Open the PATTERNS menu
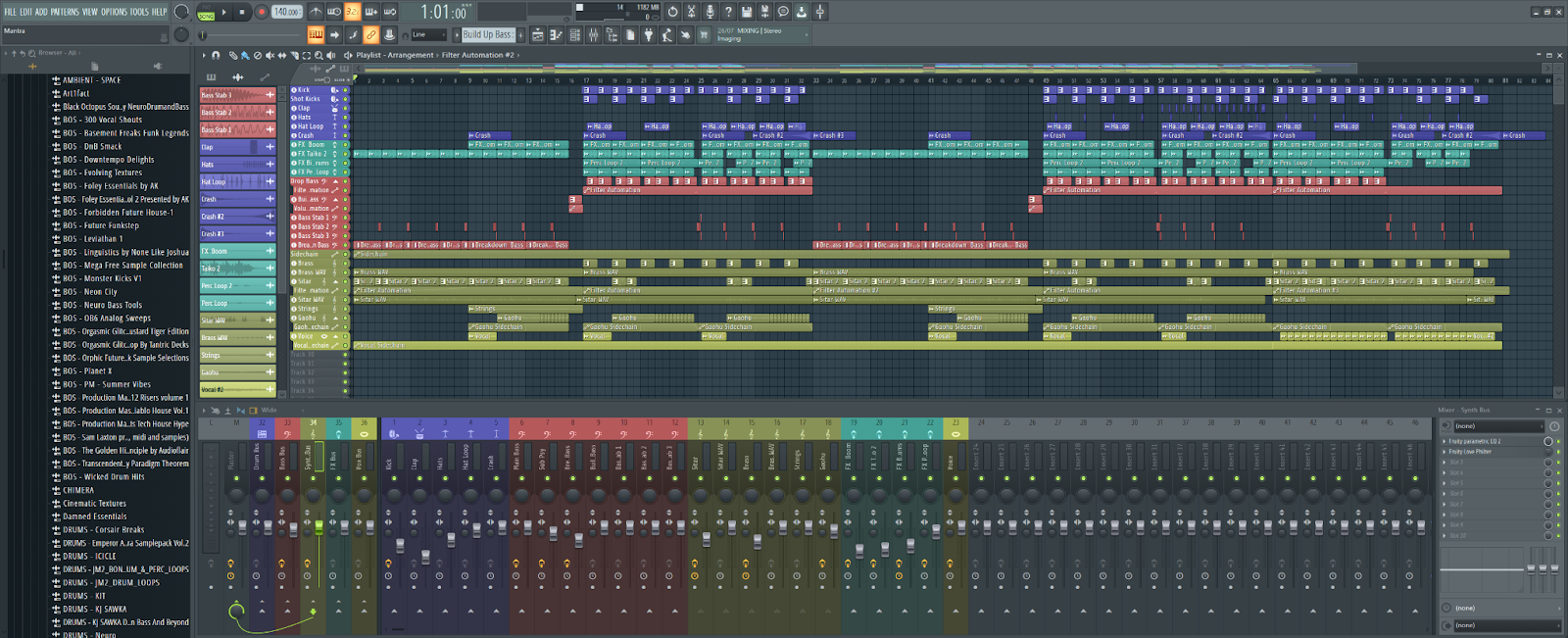 coord(65,12)
